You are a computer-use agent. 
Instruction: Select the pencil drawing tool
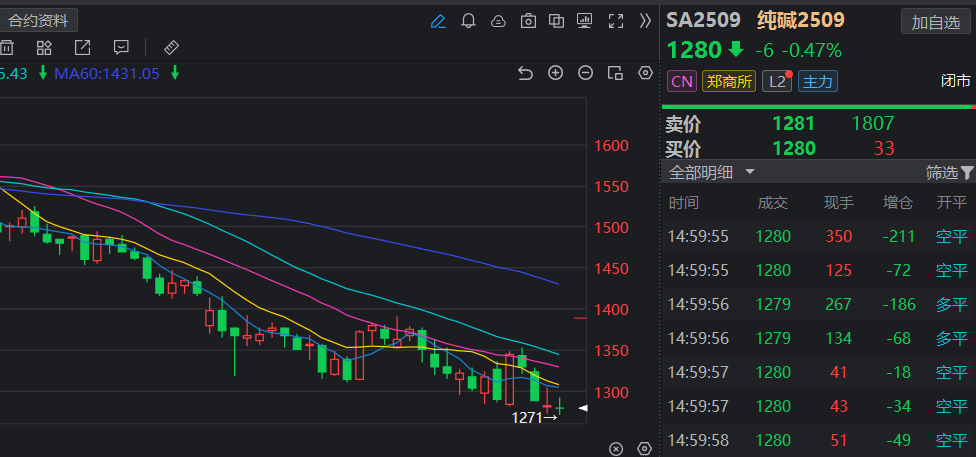[438, 20]
